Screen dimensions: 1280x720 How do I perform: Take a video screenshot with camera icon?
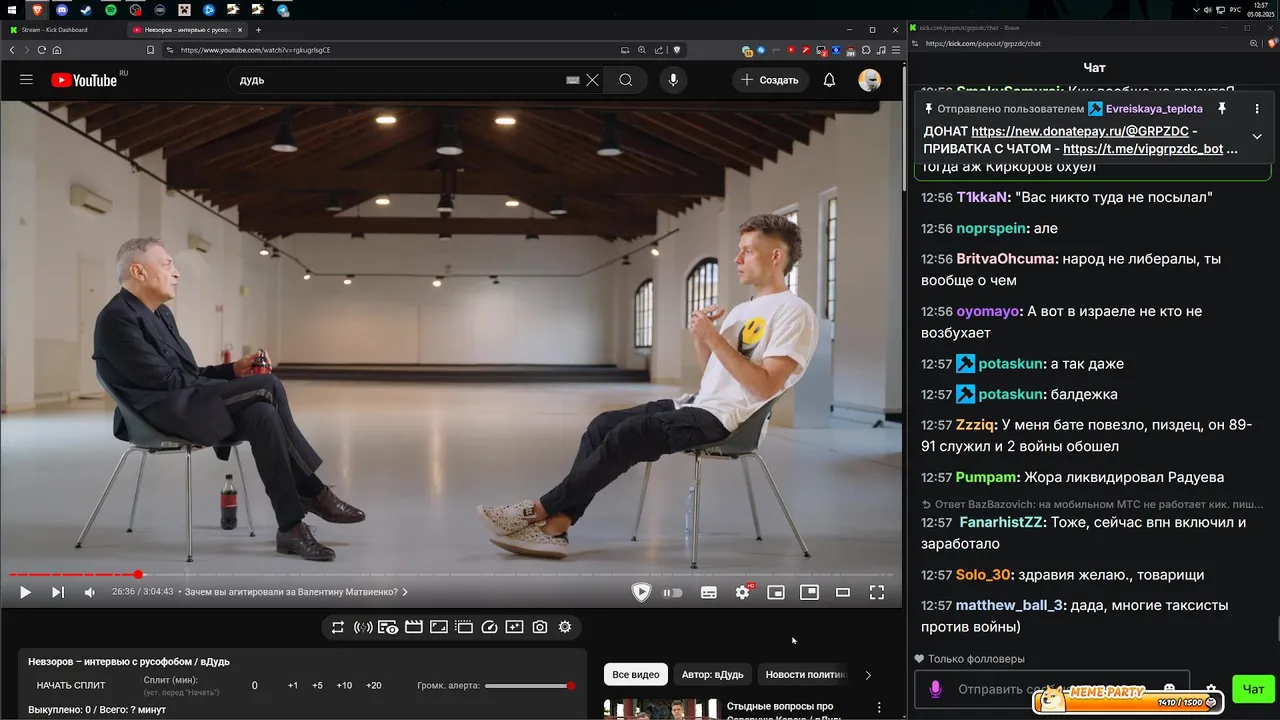[x=540, y=627]
